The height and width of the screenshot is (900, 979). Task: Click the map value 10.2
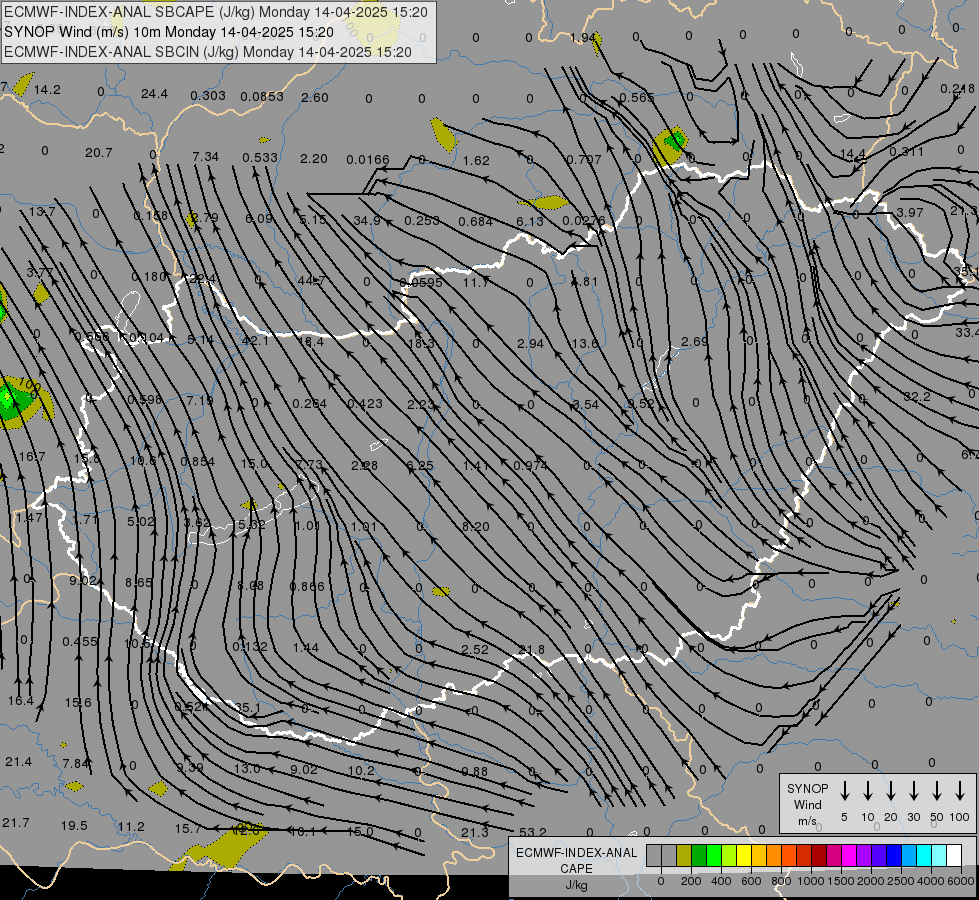click(x=361, y=771)
